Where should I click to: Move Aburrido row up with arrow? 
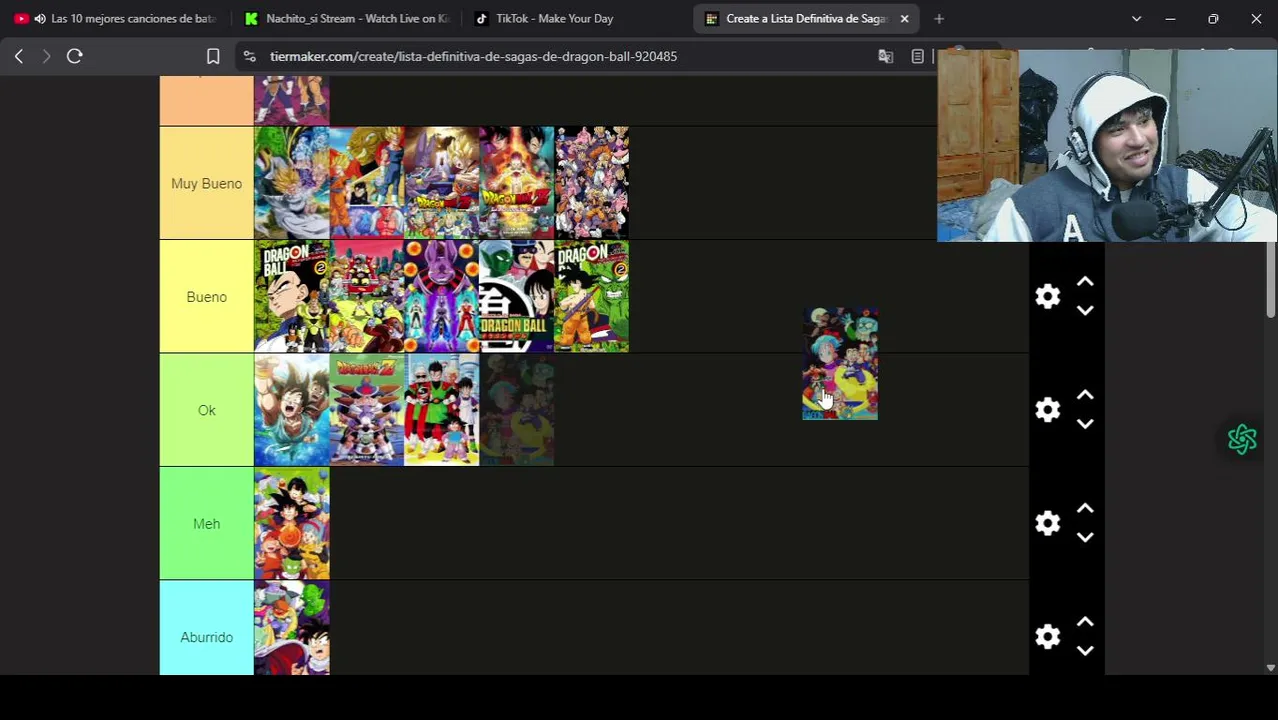[x=1085, y=622]
